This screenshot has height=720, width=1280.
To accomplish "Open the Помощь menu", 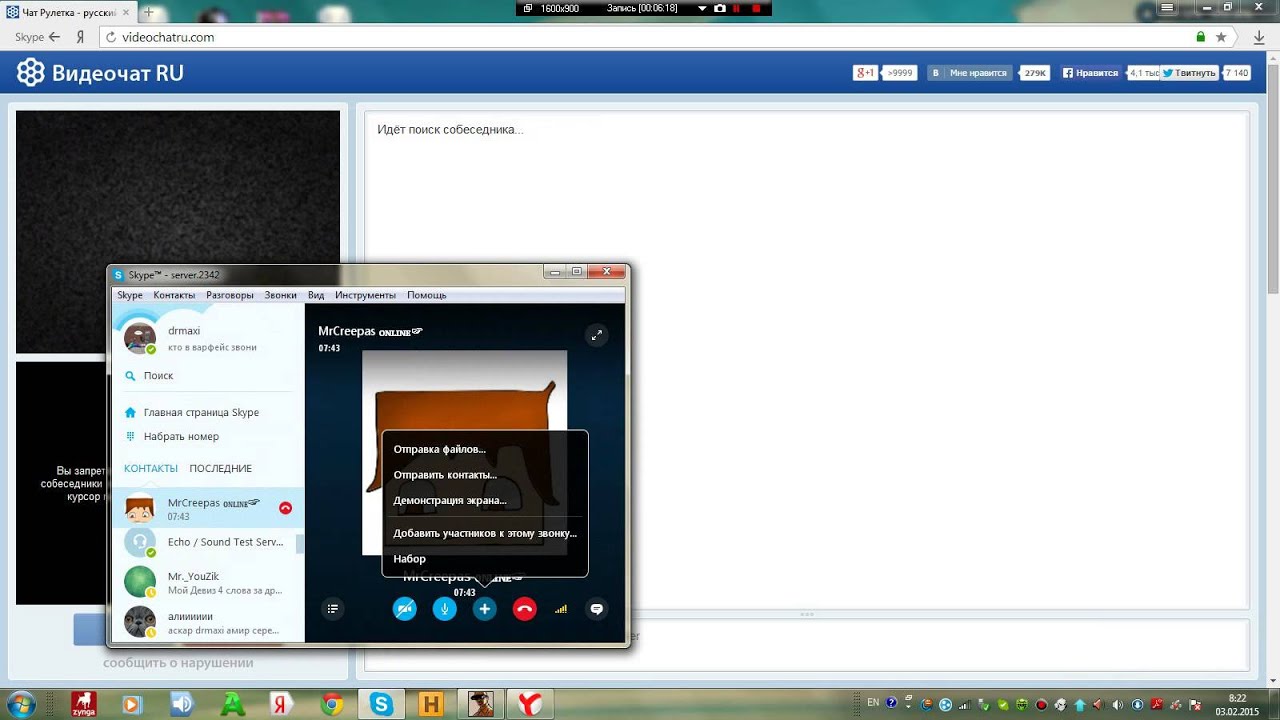I will pyautogui.click(x=426, y=295).
